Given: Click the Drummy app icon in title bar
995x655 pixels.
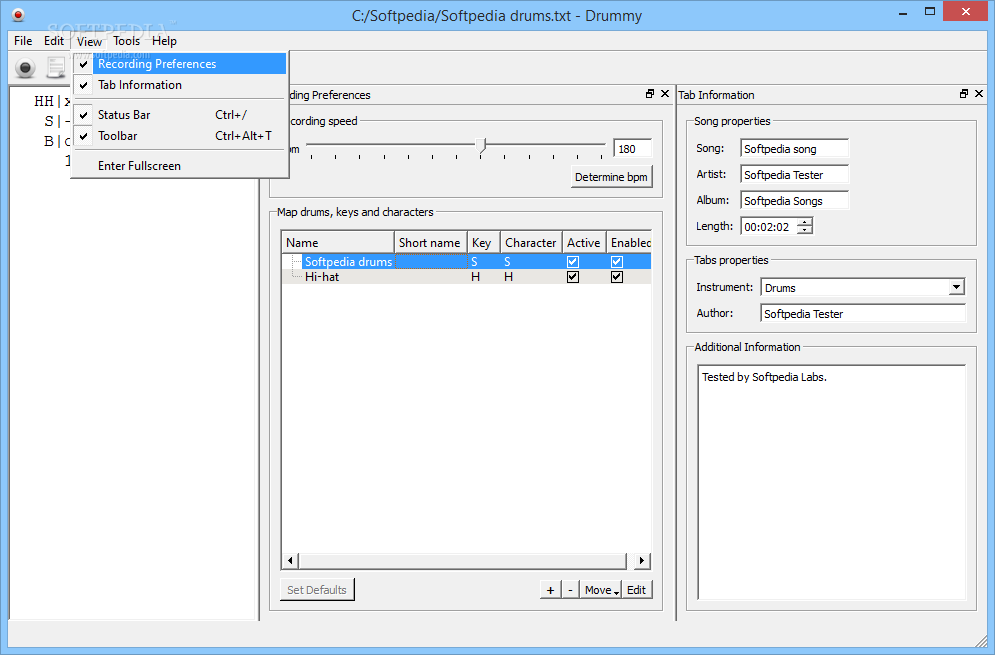Looking at the screenshot, I should tap(18, 15).
